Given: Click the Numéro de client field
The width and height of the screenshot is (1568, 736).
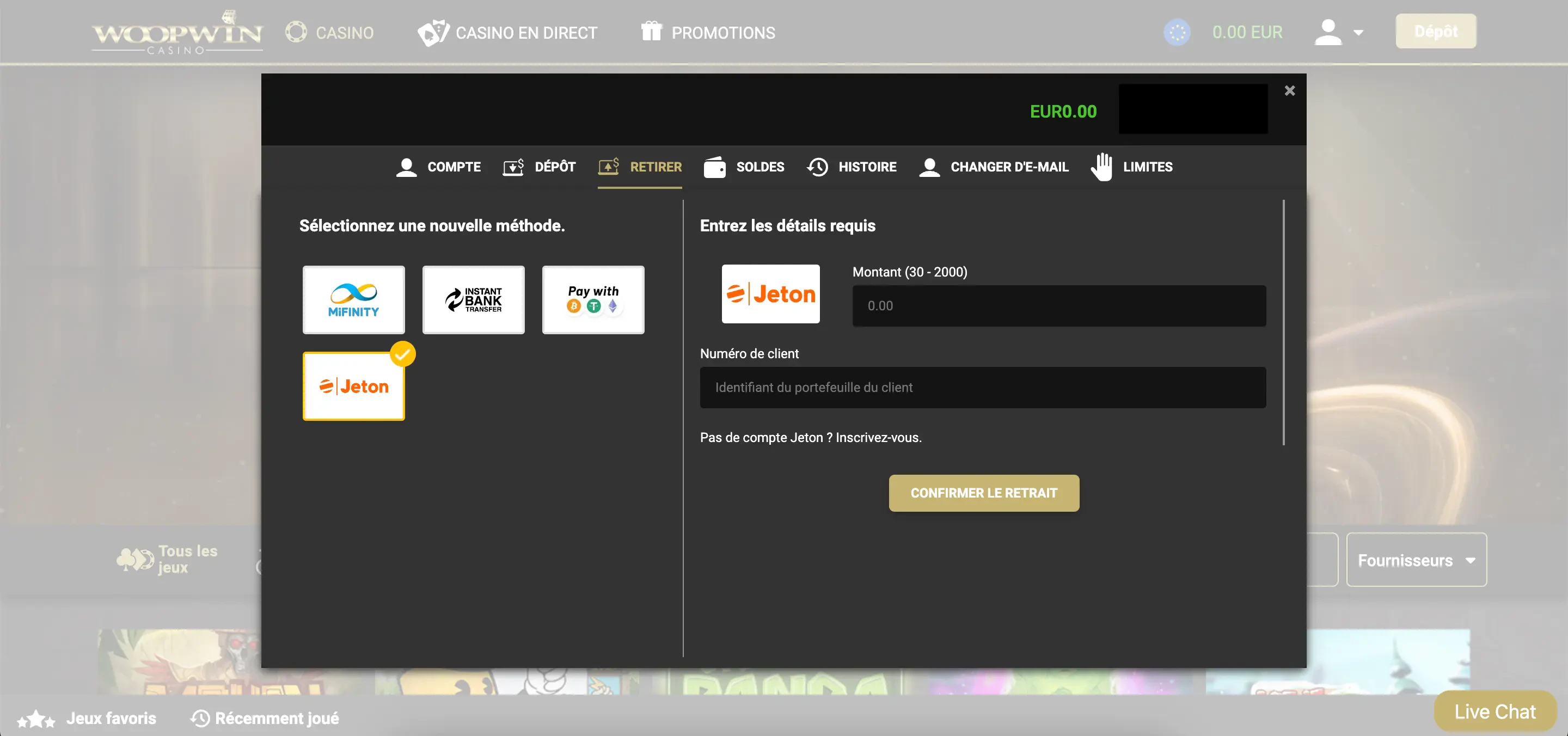Looking at the screenshot, I should [x=982, y=387].
